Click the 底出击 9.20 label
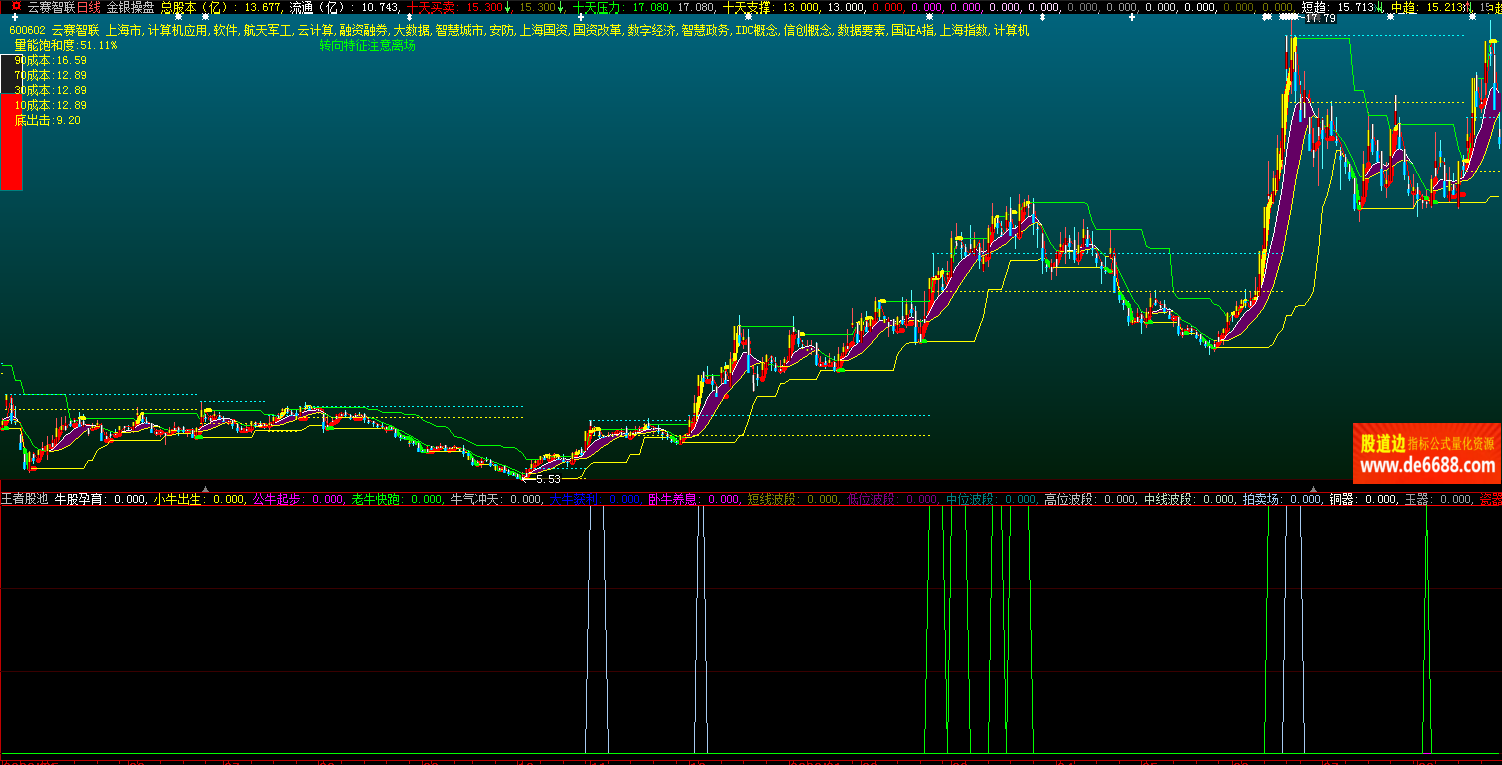Screen dimensions: 1502x765 click(x=47, y=120)
